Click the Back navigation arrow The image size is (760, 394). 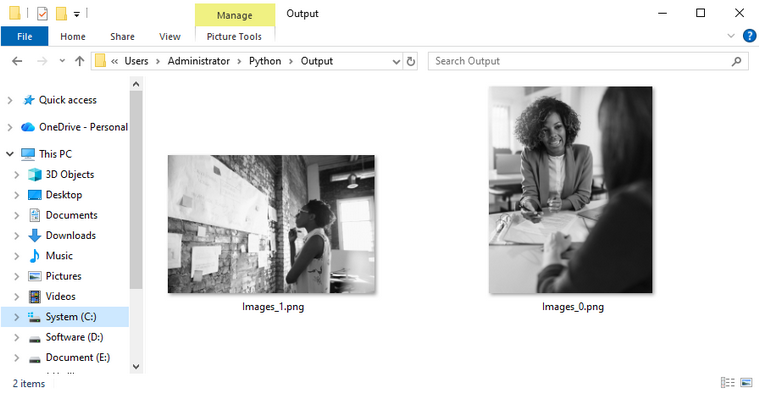pyautogui.click(x=17, y=61)
